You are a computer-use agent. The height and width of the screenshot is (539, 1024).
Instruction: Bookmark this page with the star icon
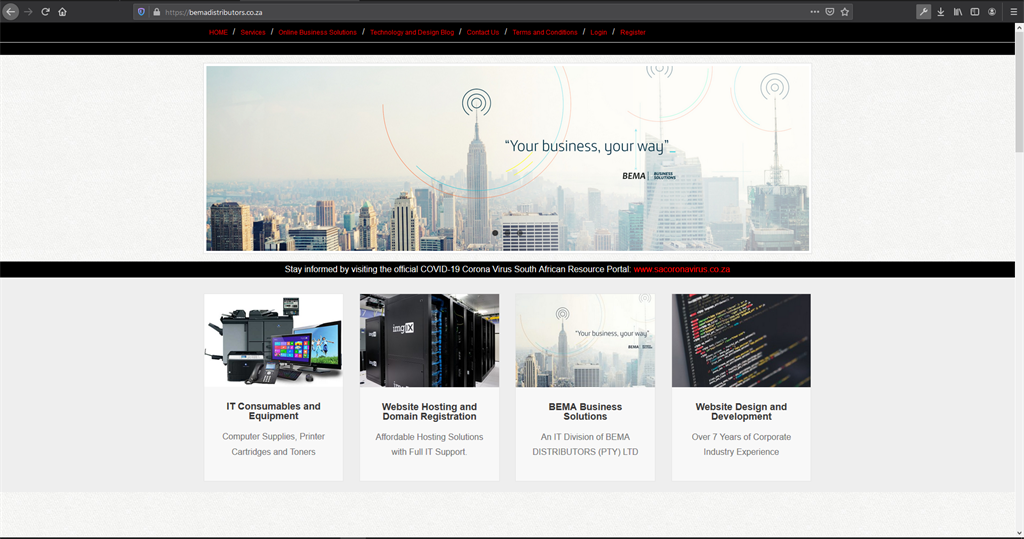click(844, 12)
